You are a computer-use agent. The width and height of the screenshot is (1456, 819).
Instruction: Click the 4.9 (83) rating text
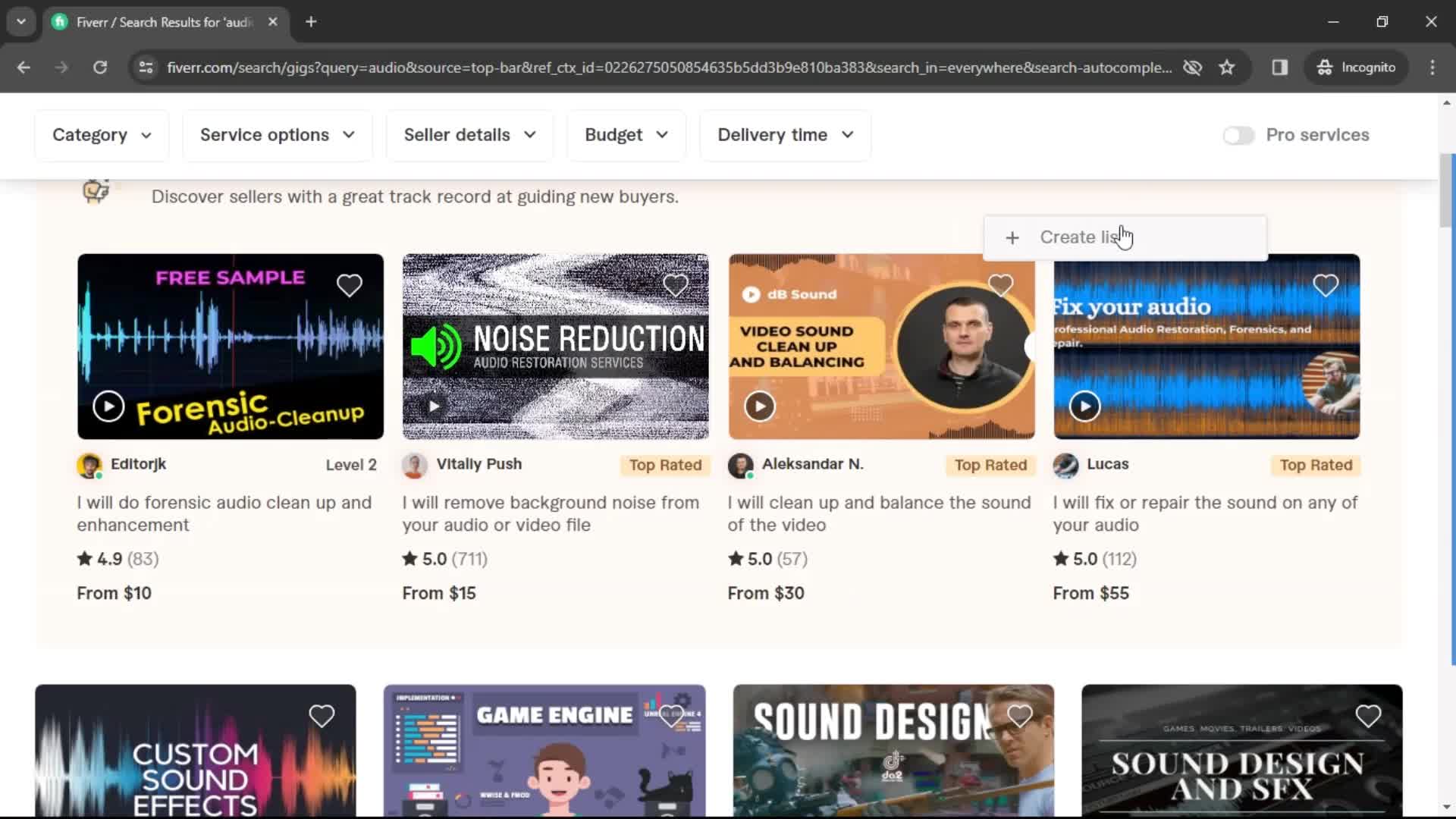[118, 560]
